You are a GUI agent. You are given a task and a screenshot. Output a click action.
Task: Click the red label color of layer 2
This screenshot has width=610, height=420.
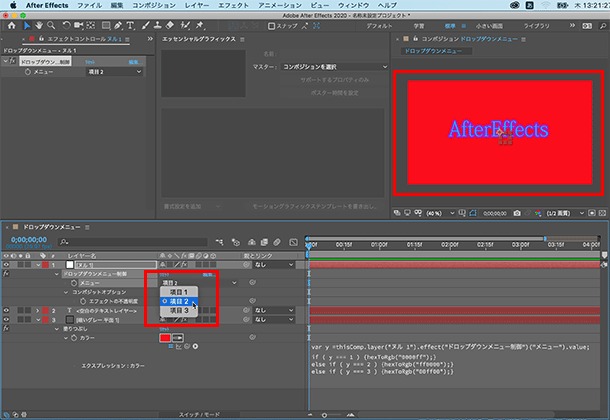pos(46,310)
